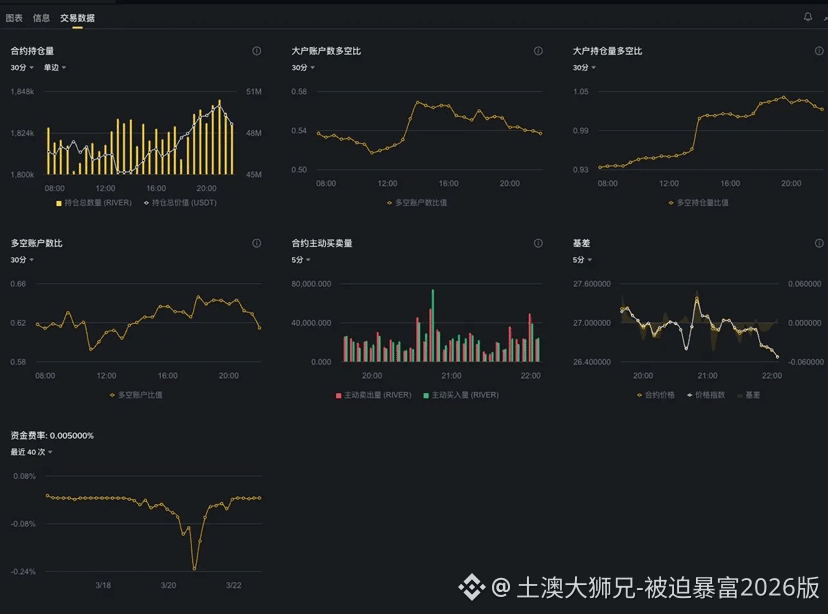The width and height of the screenshot is (828, 614).
Task: Click the 27.600000 axis label
Action: [591, 284]
